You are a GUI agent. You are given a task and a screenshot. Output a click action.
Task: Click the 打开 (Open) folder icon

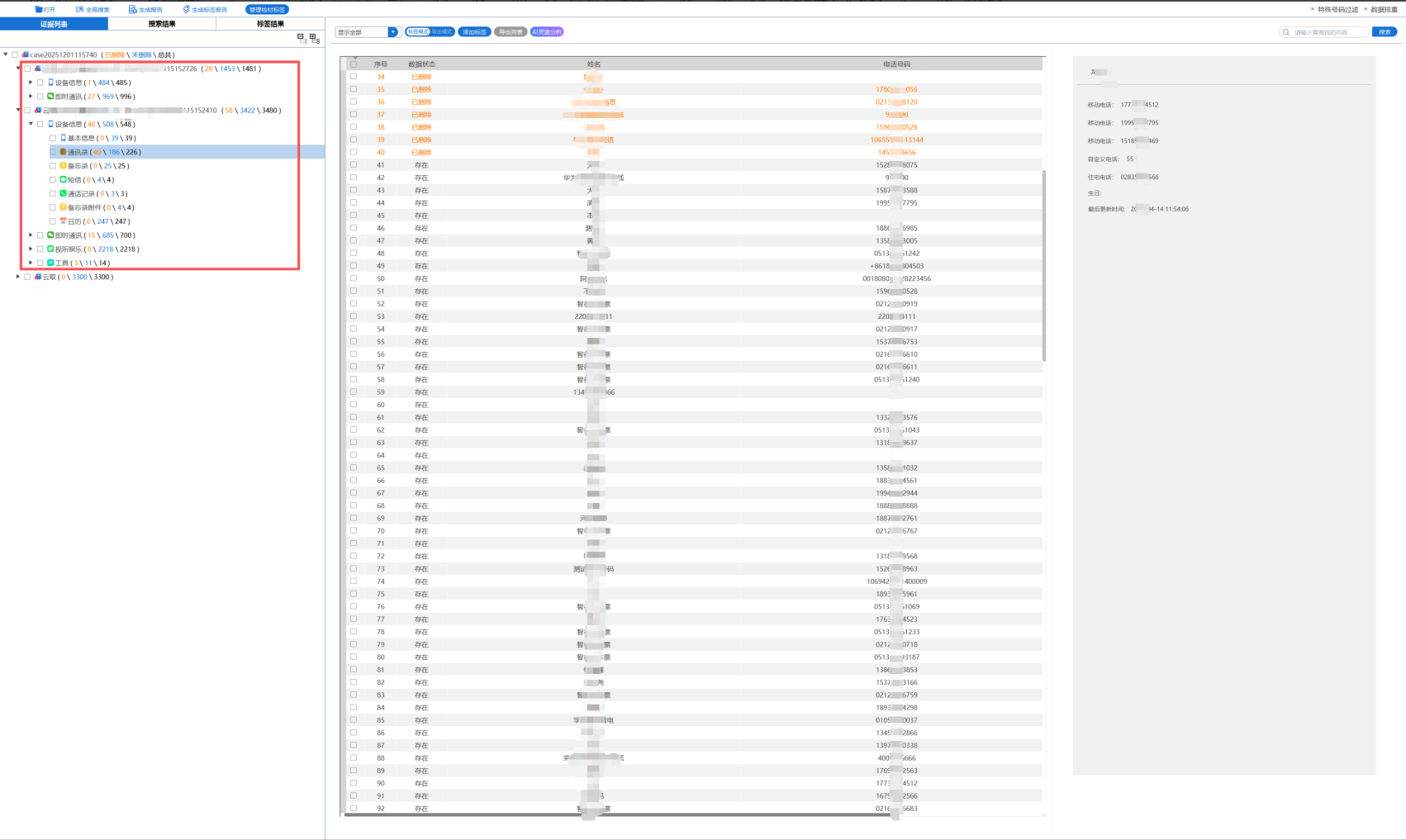[x=39, y=10]
